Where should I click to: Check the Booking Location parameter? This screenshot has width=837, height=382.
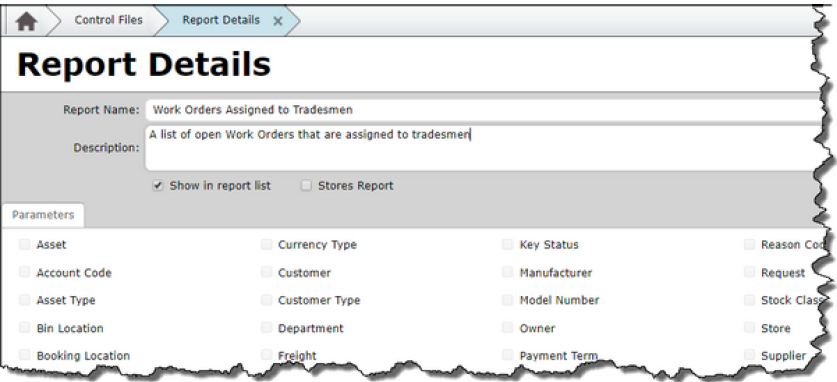25,355
